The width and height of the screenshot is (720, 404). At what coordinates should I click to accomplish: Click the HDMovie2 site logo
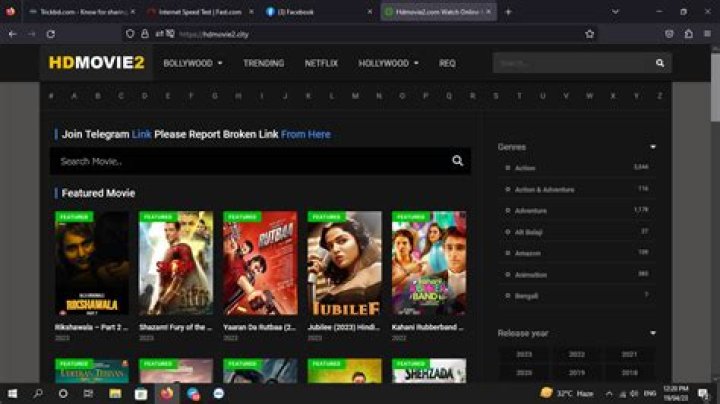coord(97,63)
